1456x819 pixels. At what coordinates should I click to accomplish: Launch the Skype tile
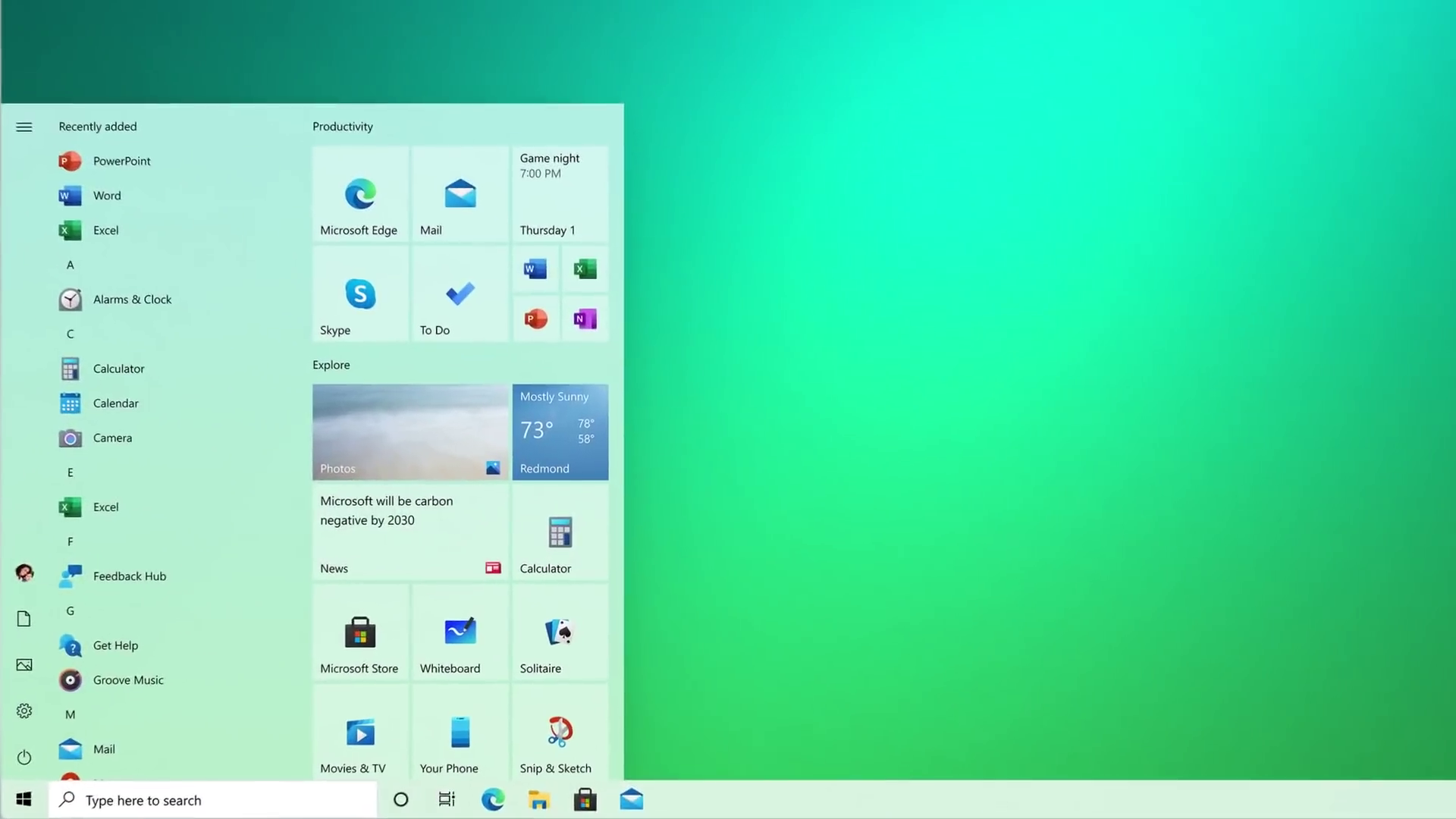pyautogui.click(x=360, y=294)
